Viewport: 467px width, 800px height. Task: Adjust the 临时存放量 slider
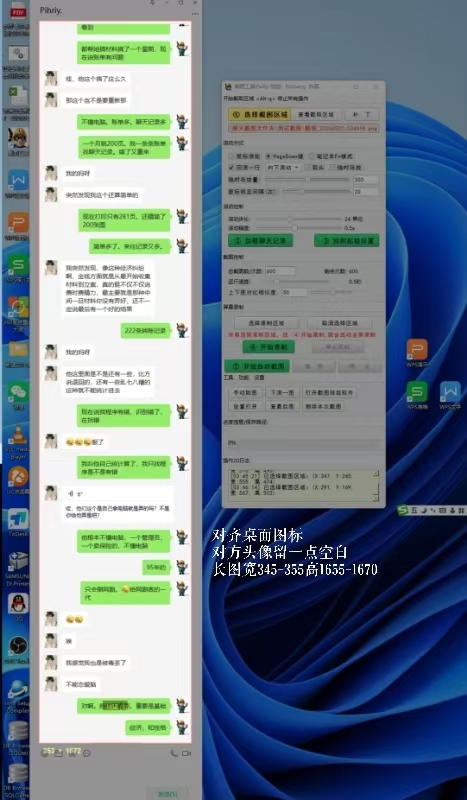(x=308, y=180)
